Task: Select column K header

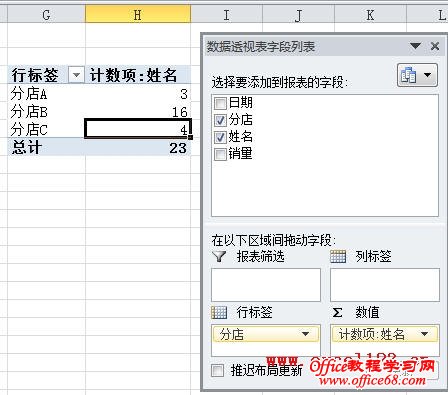Action: (x=370, y=15)
